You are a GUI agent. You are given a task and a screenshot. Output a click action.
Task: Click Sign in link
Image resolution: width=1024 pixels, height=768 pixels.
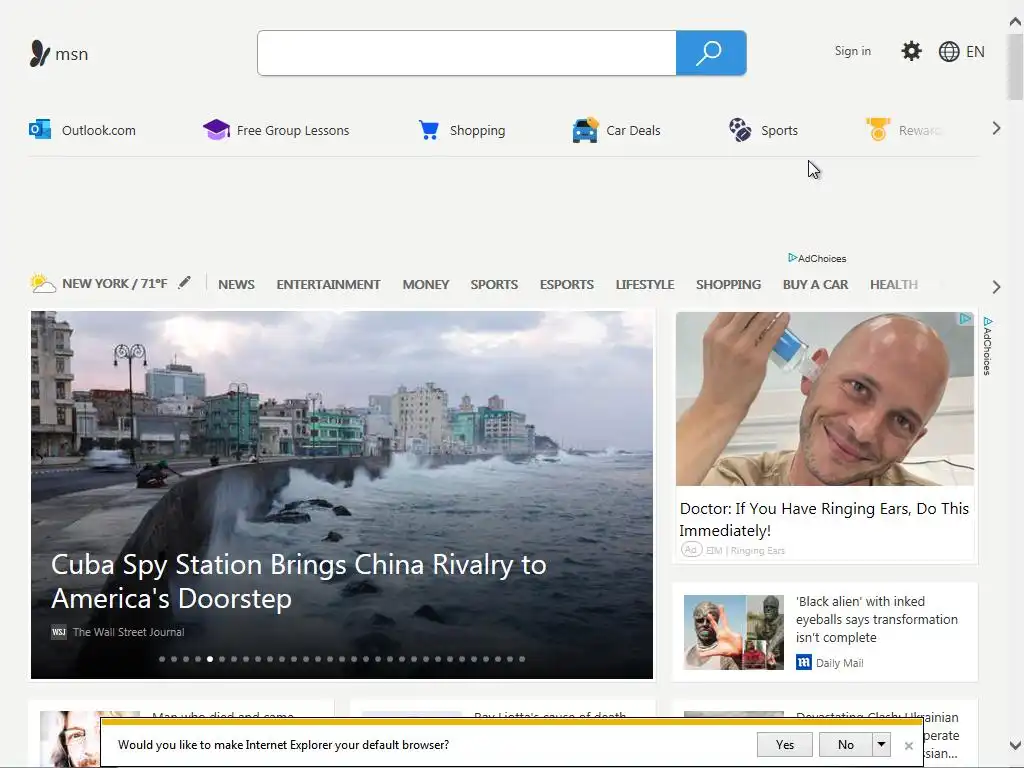pos(852,51)
